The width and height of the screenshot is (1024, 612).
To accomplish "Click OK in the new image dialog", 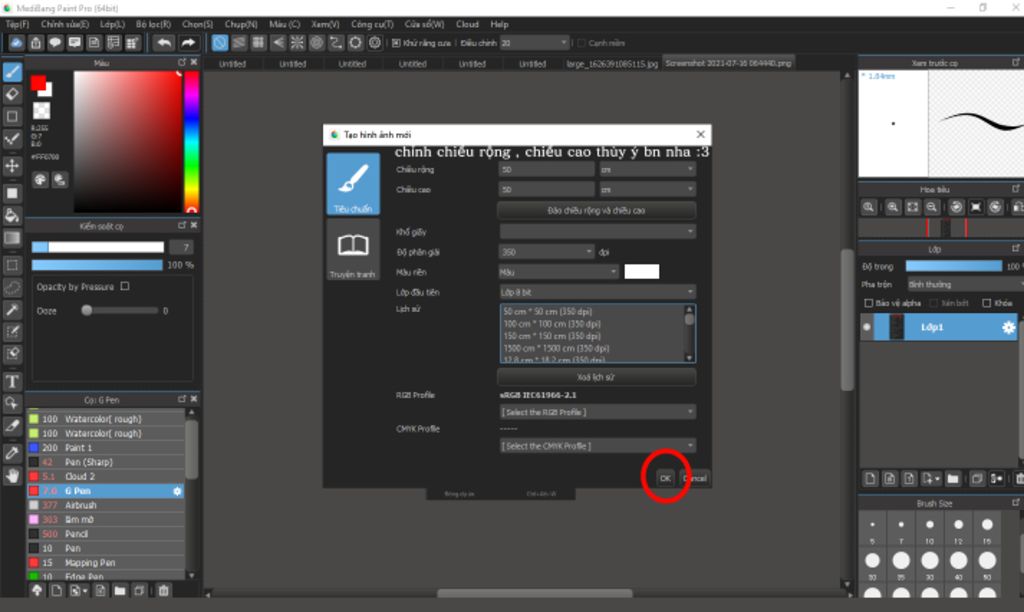I will click(665, 478).
